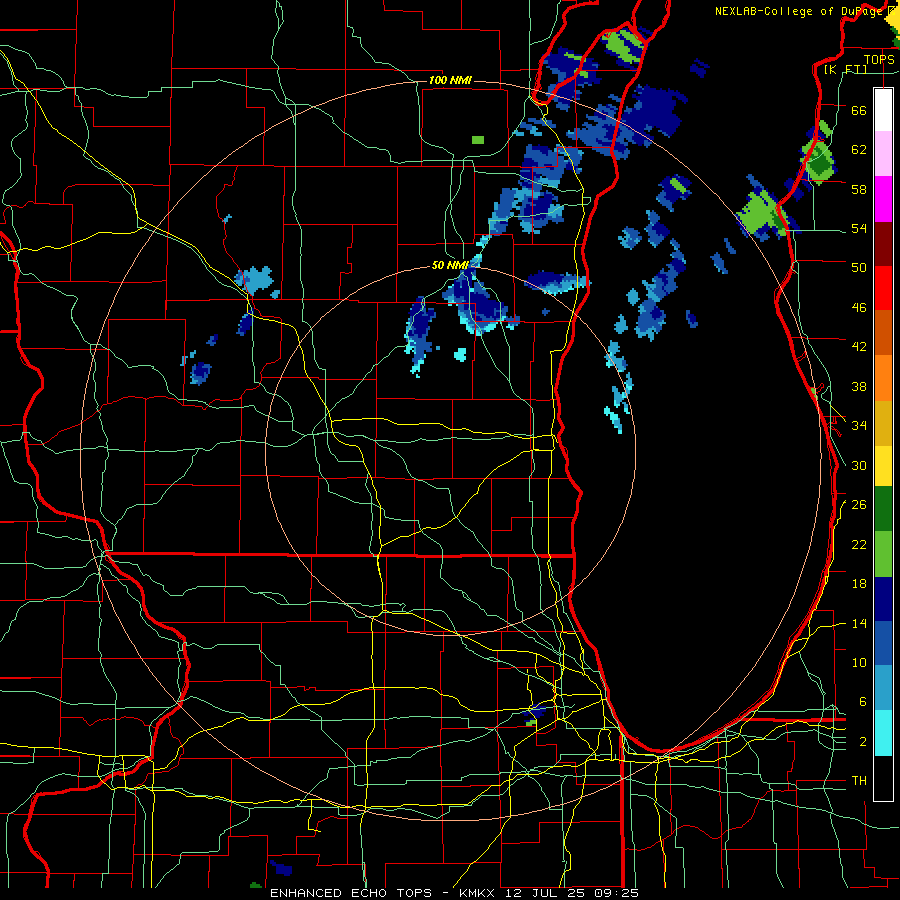Click the 18 scale label
This screenshot has height=900, width=900.
click(859, 584)
